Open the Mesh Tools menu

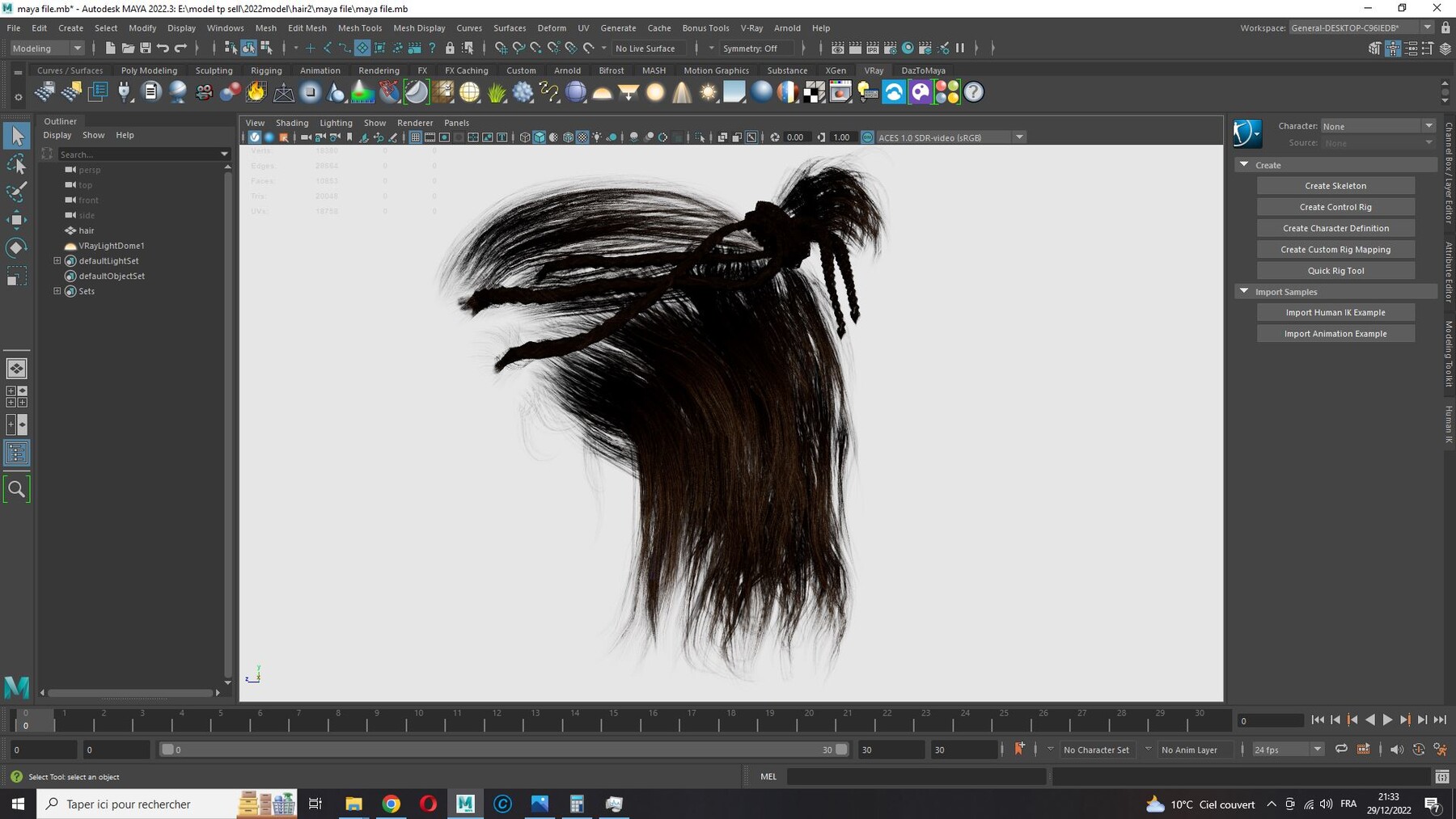[x=359, y=27]
